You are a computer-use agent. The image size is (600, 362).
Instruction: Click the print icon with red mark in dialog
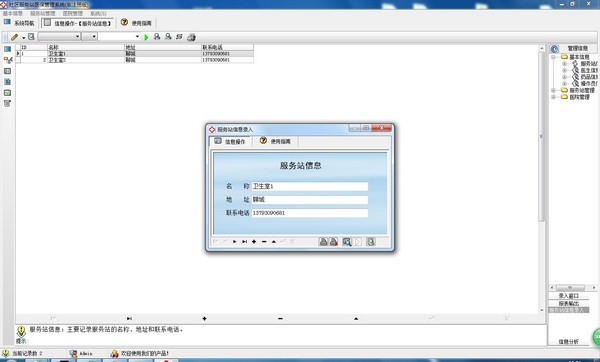tap(334, 242)
